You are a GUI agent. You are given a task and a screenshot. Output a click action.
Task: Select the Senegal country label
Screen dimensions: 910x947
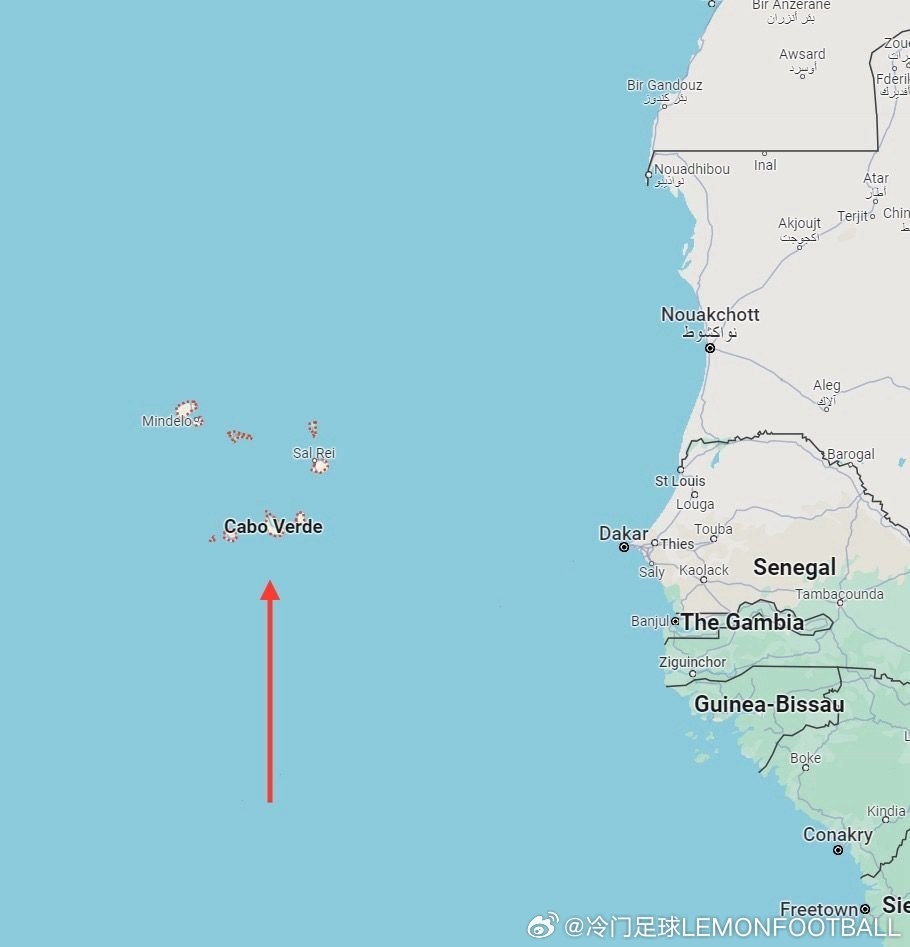[x=795, y=567]
